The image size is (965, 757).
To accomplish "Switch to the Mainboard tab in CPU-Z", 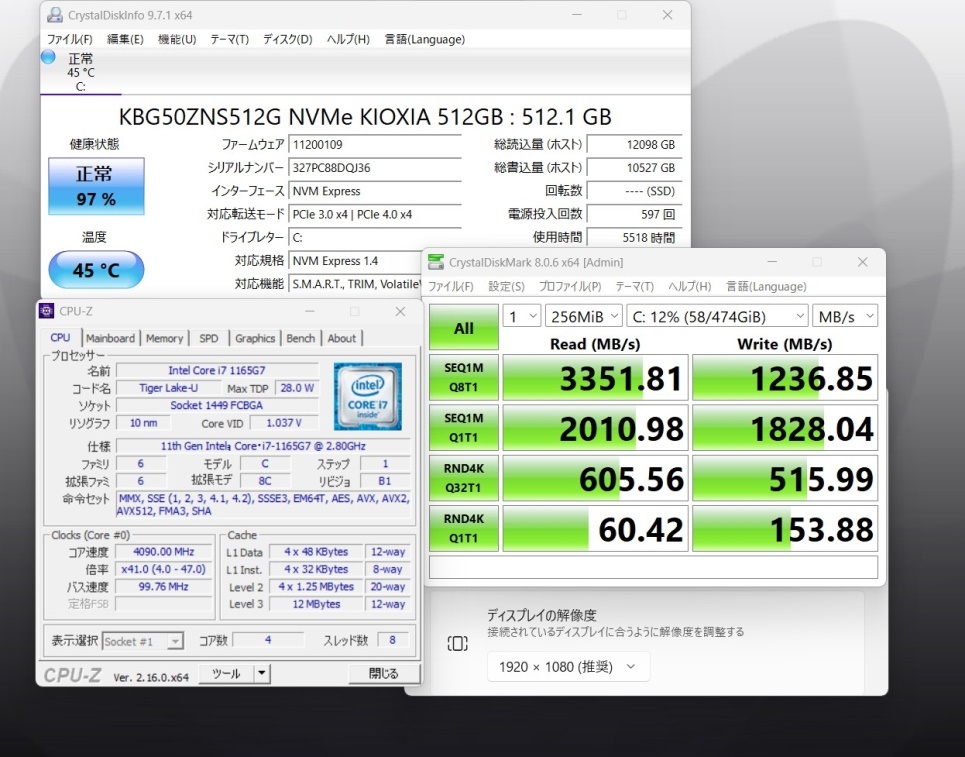I will pyautogui.click(x=110, y=338).
